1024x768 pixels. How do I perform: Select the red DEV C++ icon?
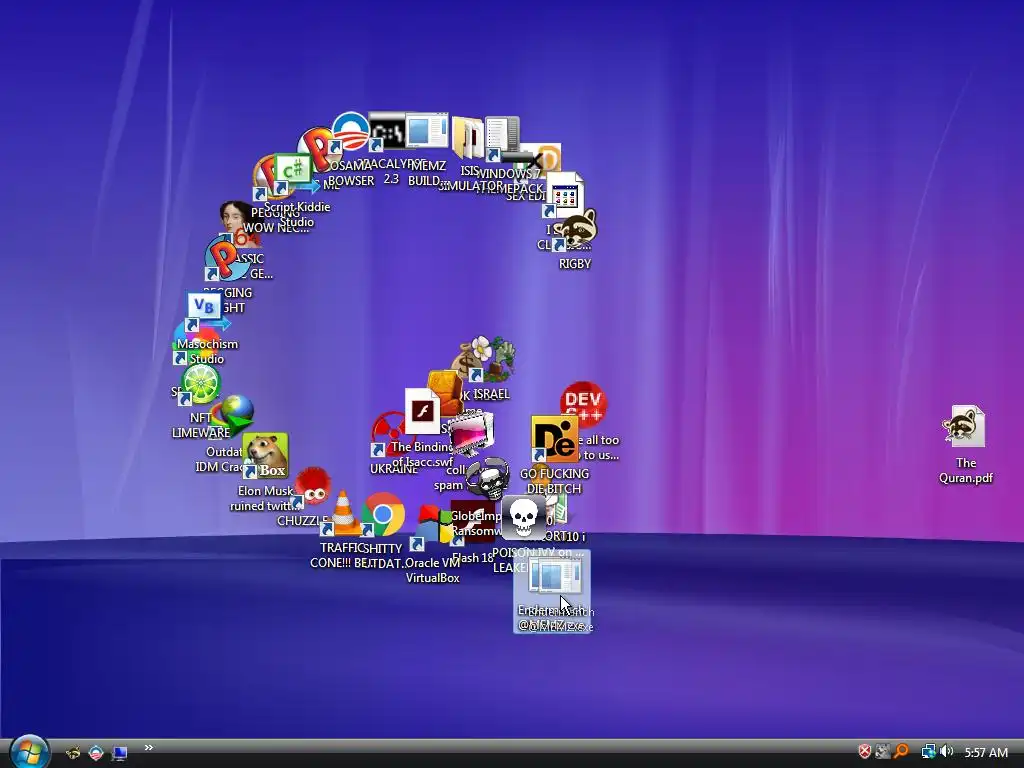(x=583, y=402)
